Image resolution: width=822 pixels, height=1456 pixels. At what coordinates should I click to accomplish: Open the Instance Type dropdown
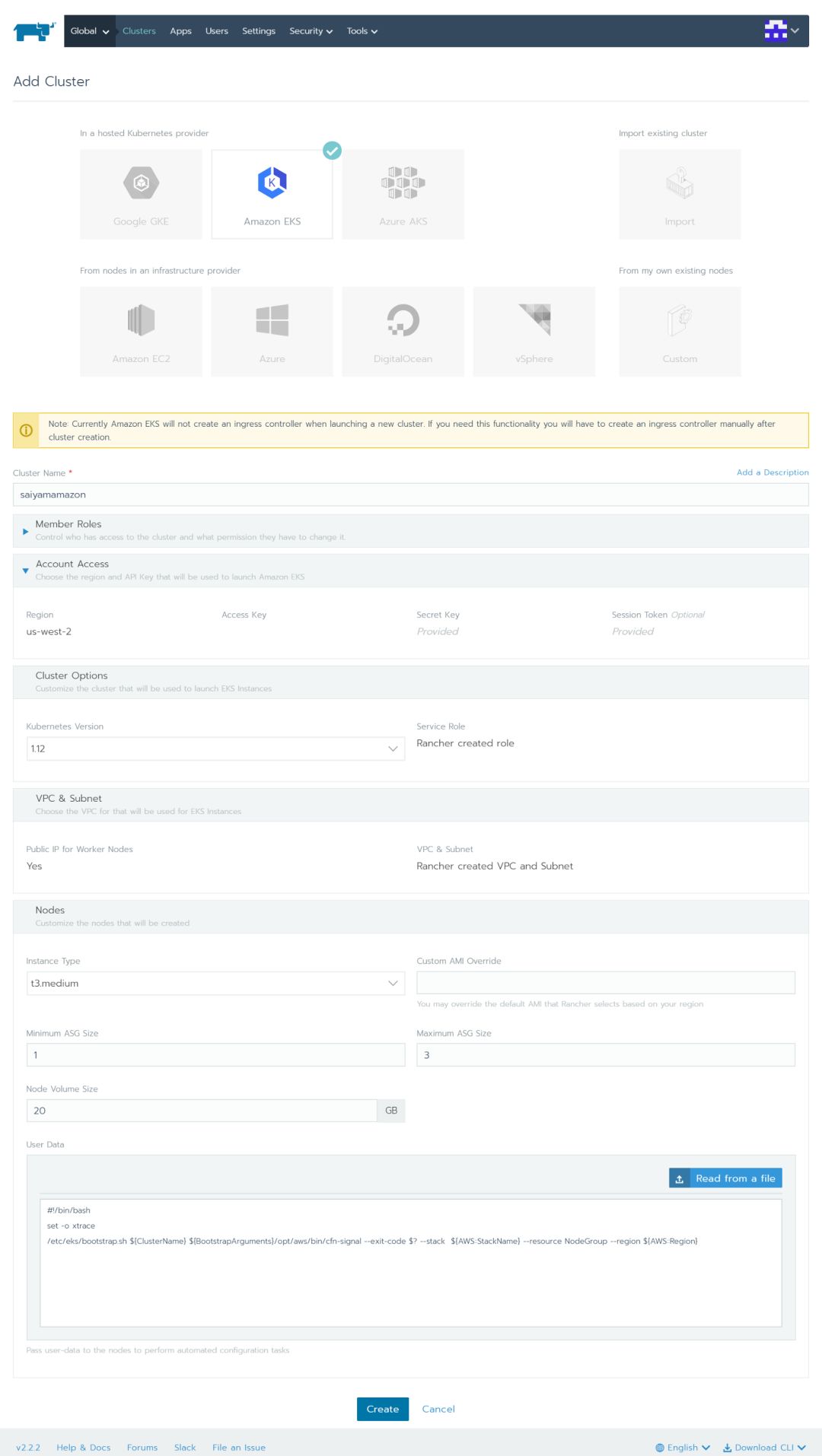(x=215, y=983)
